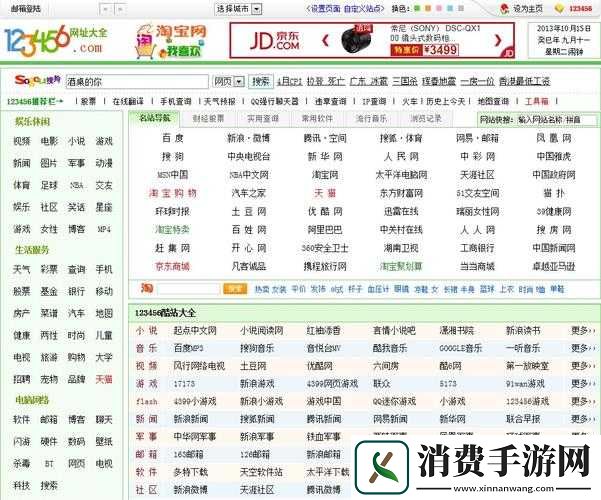Open the 选择城市 city dropdown
This screenshot has width=601, height=500.
coord(238,8)
